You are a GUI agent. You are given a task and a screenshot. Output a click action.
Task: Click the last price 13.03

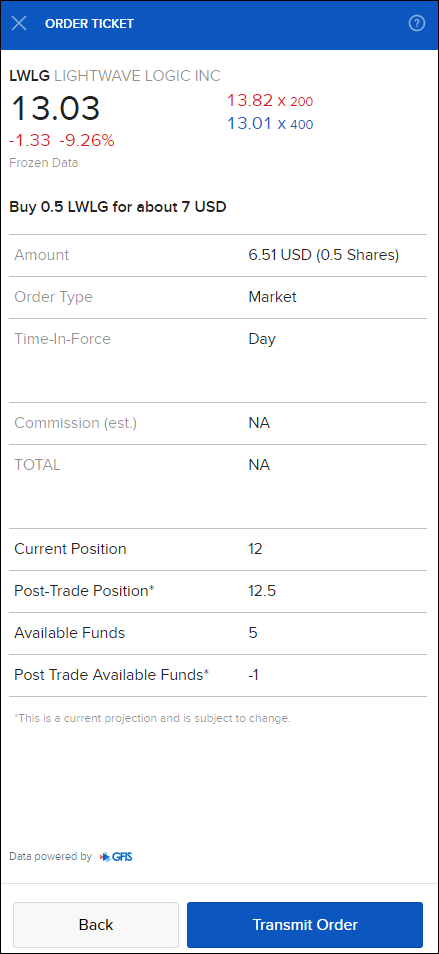point(55,109)
